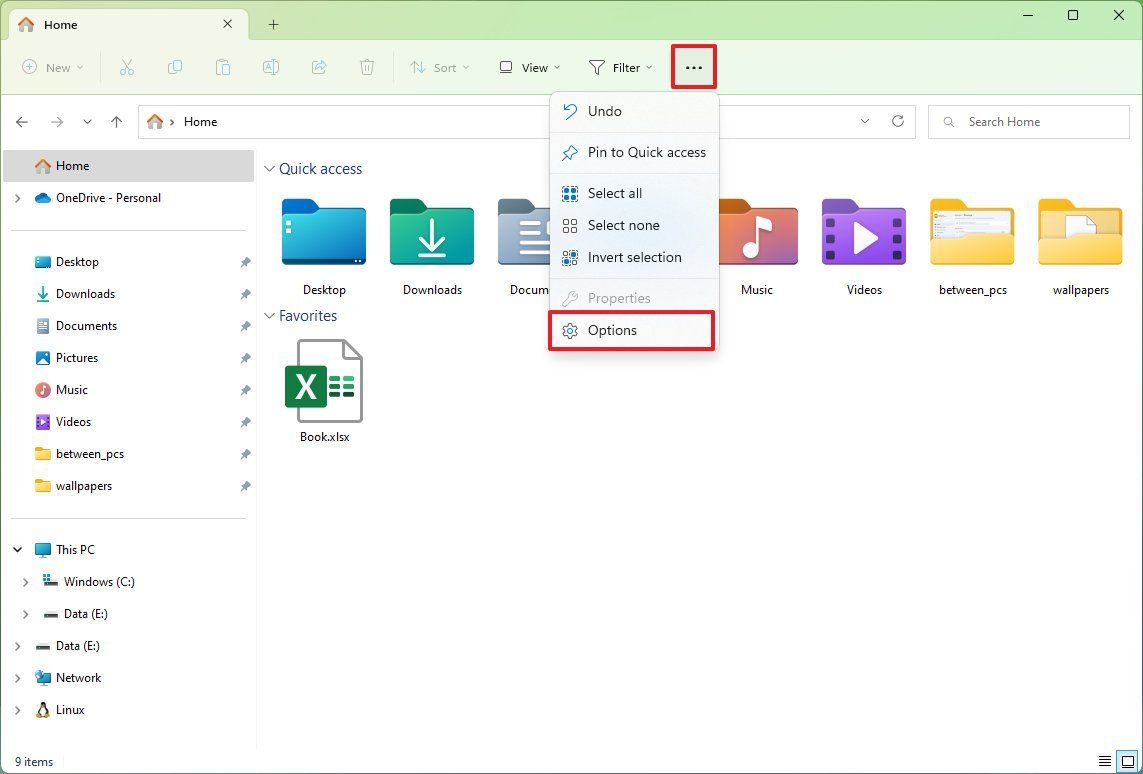Screen dimensions: 1143x774
Task: Refresh the current folder view
Action: point(897,121)
